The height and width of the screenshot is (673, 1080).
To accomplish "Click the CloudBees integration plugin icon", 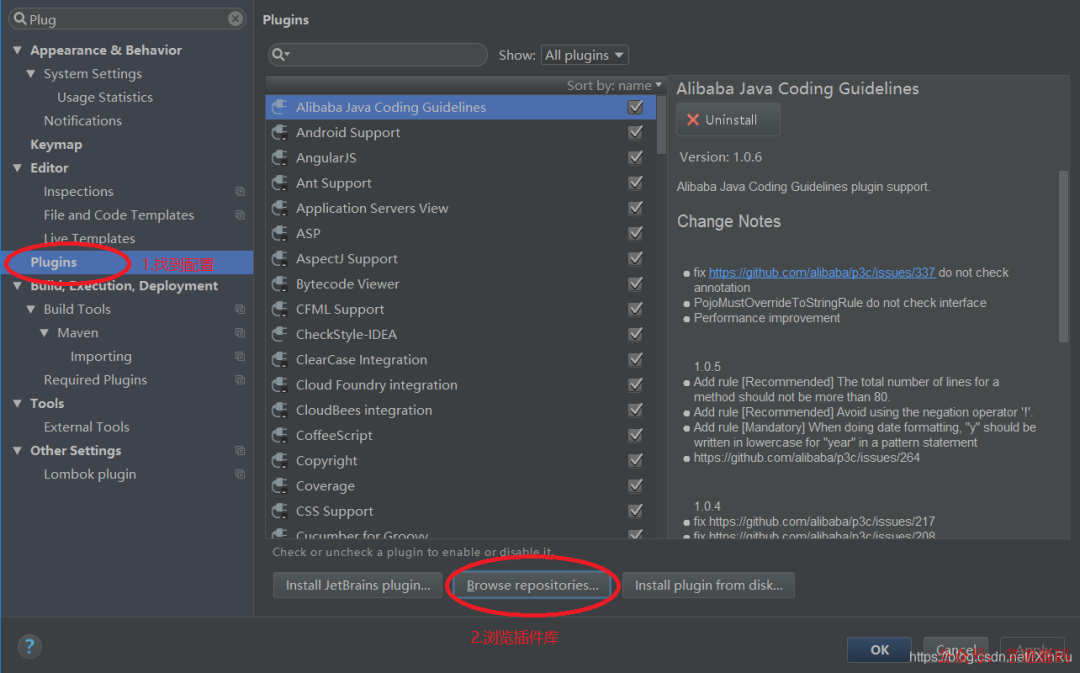I will [x=280, y=410].
